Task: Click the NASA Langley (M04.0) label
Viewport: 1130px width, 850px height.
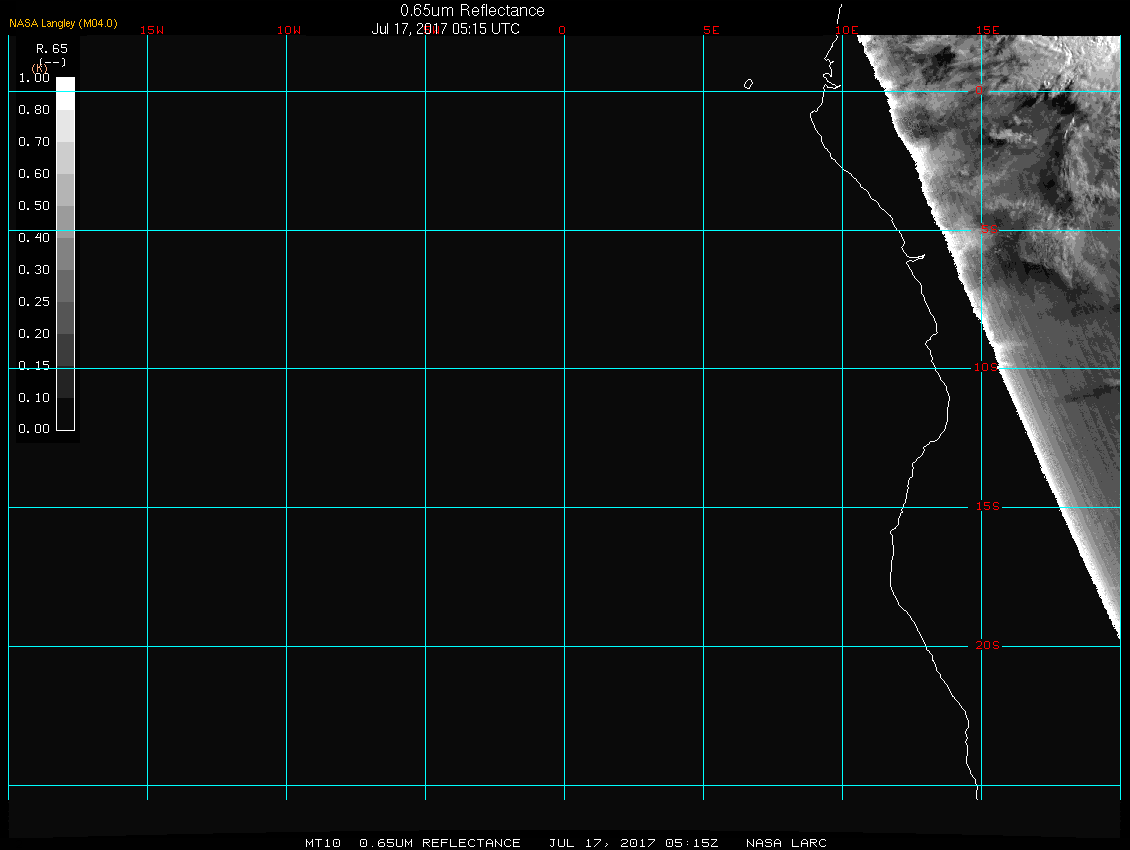Action: [x=63, y=23]
